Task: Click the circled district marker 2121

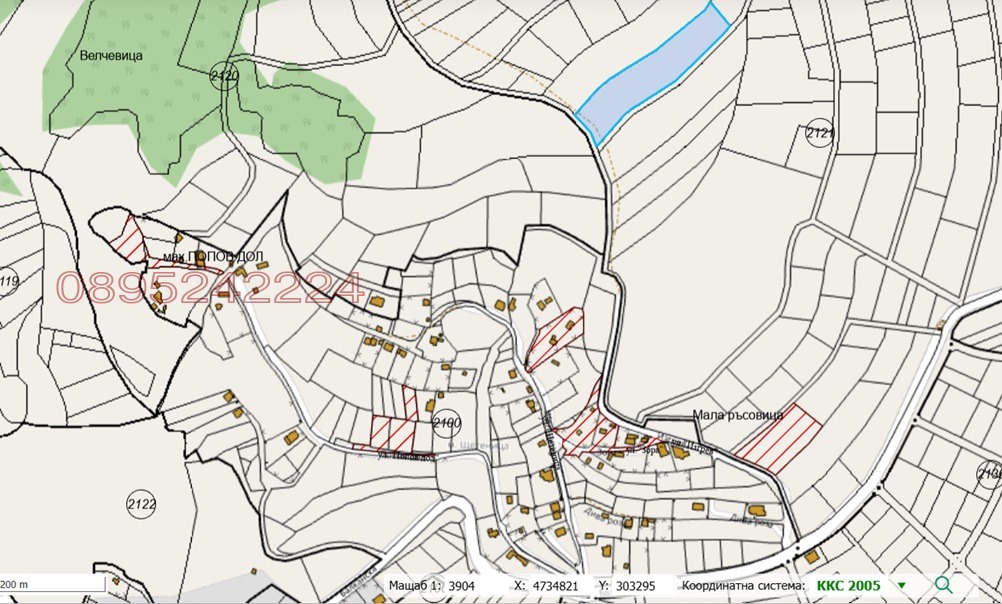Action: 820,133
